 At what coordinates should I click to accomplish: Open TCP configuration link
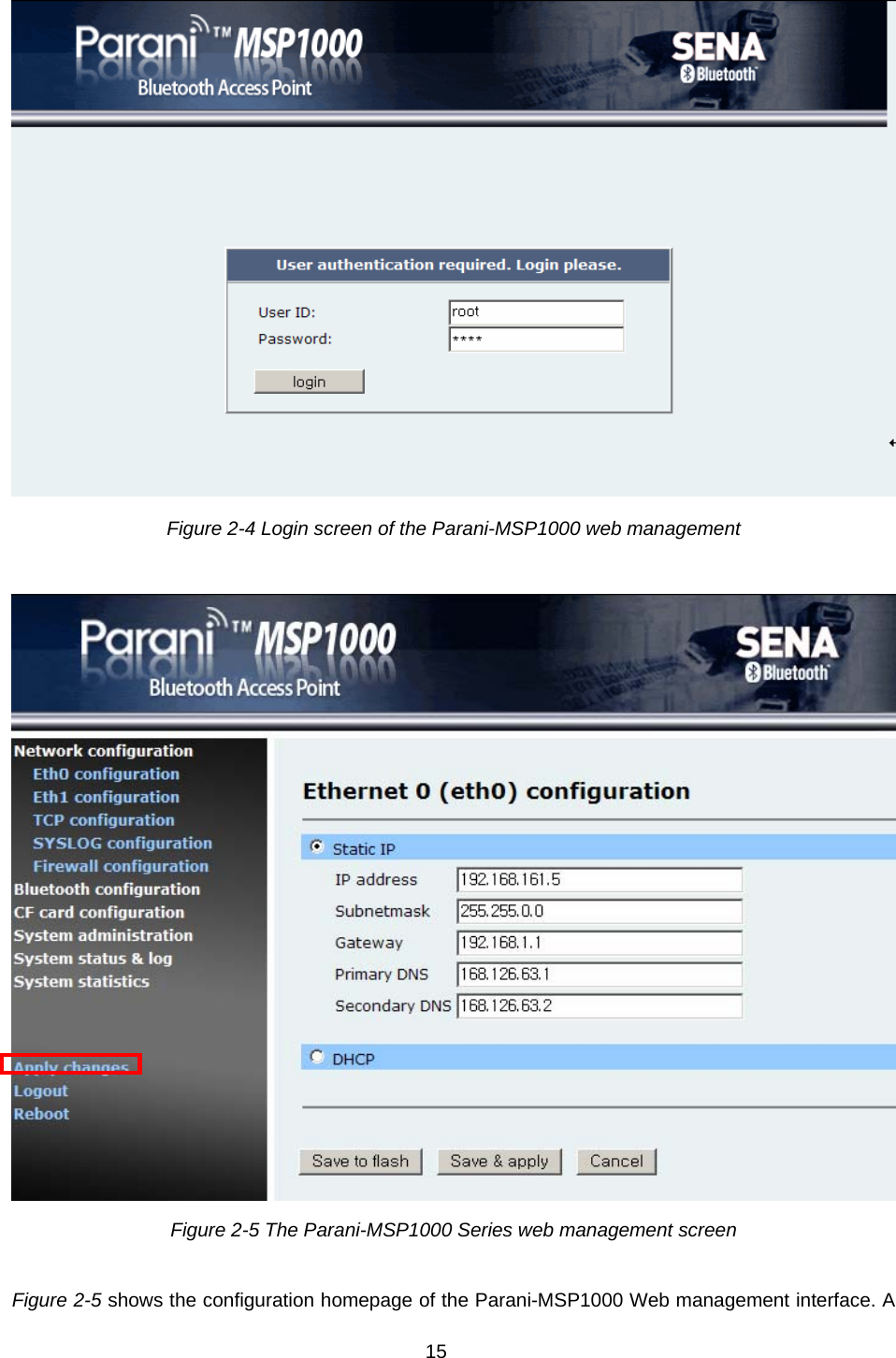pyautogui.click(x=103, y=820)
